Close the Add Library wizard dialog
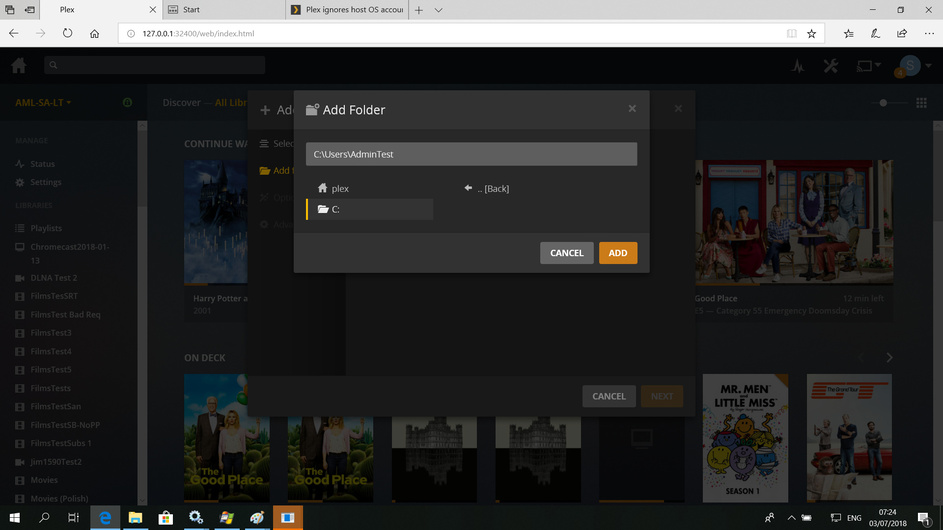Viewport: 943px width, 530px height. point(678,109)
